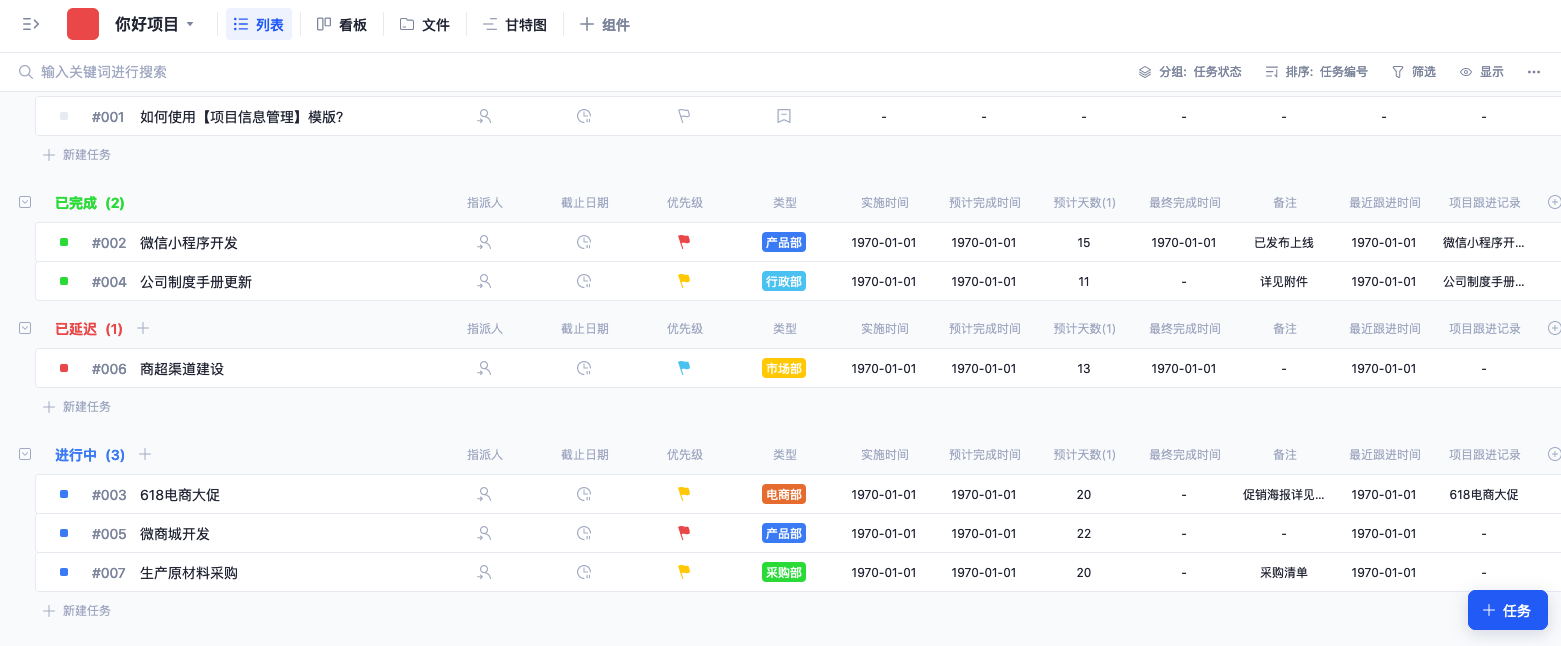The width and height of the screenshot is (1561, 646).
Task: Switch to the 看板 tab
Action: (x=342, y=24)
